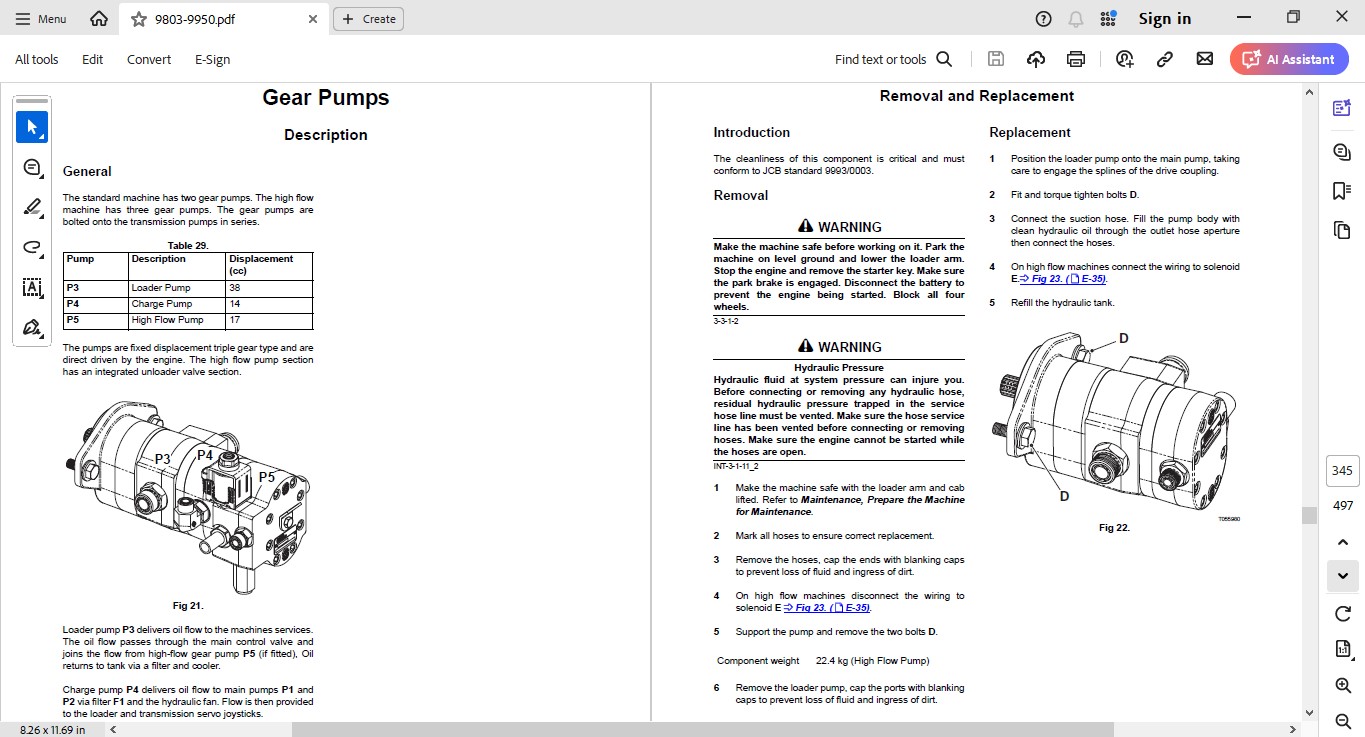The image size is (1365, 737).
Task: Open the All tools menu
Action: [37, 59]
